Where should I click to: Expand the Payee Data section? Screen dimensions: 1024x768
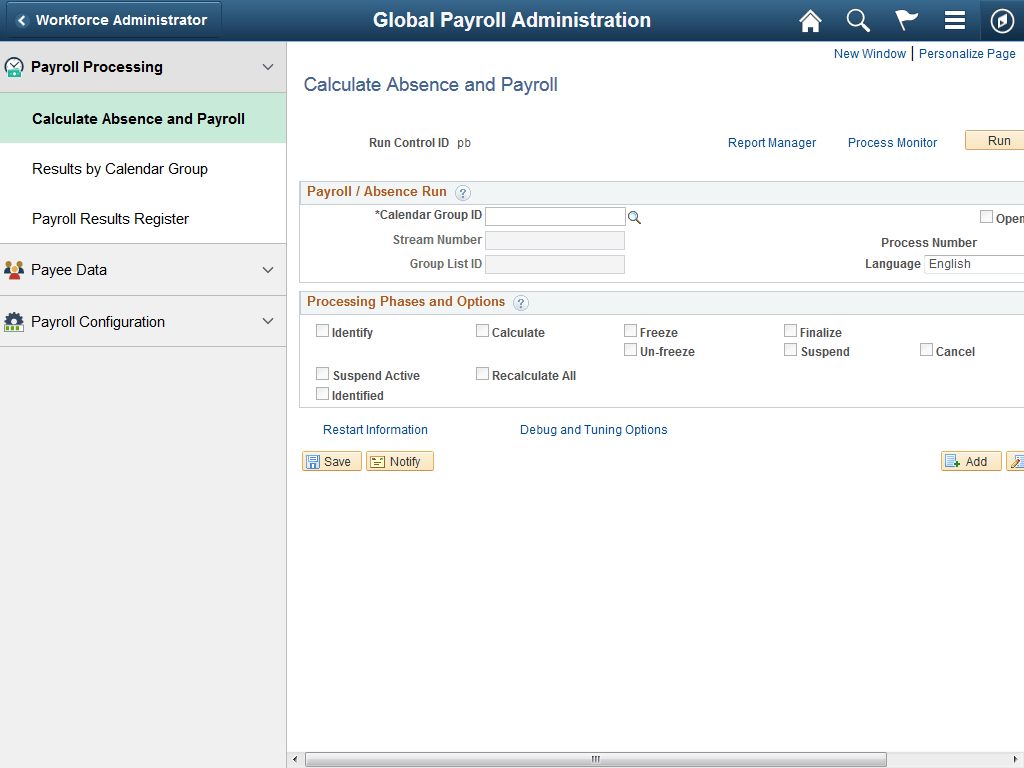point(267,270)
